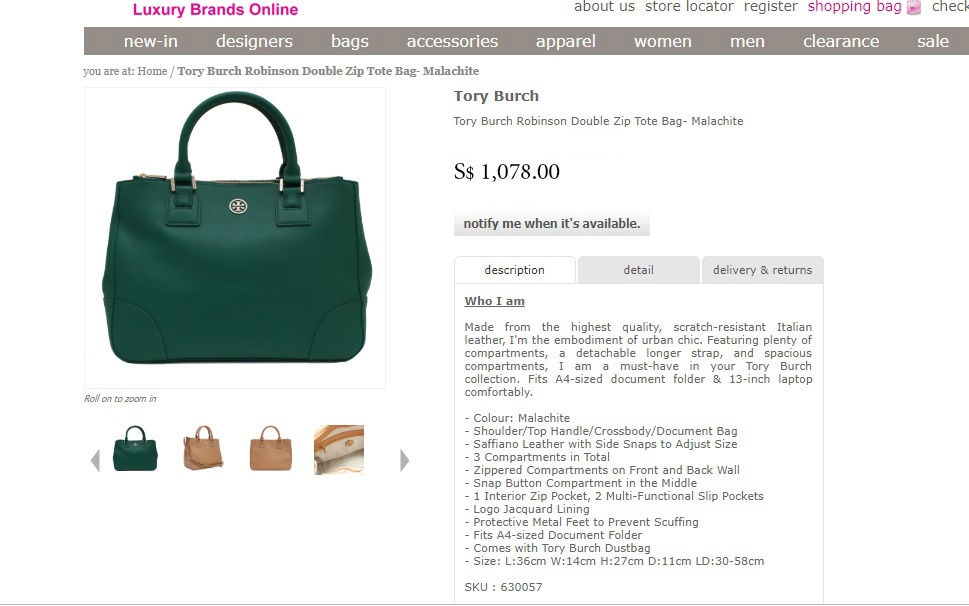The width and height of the screenshot is (969, 606).
Task: Click the Luxury Brands Online logo
Action: click(215, 9)
